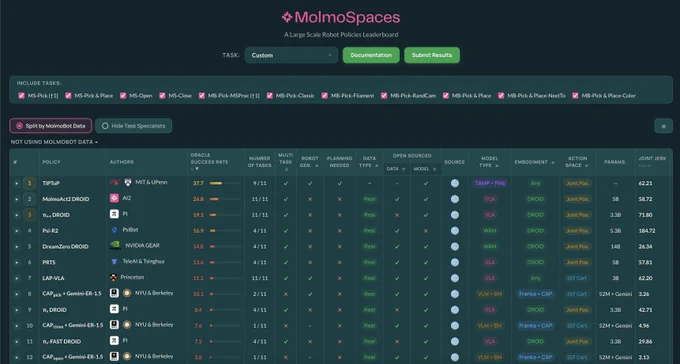
Task: Uncheck the MB-Pick & Place-Color checkbox
Action: coord(575,95)
